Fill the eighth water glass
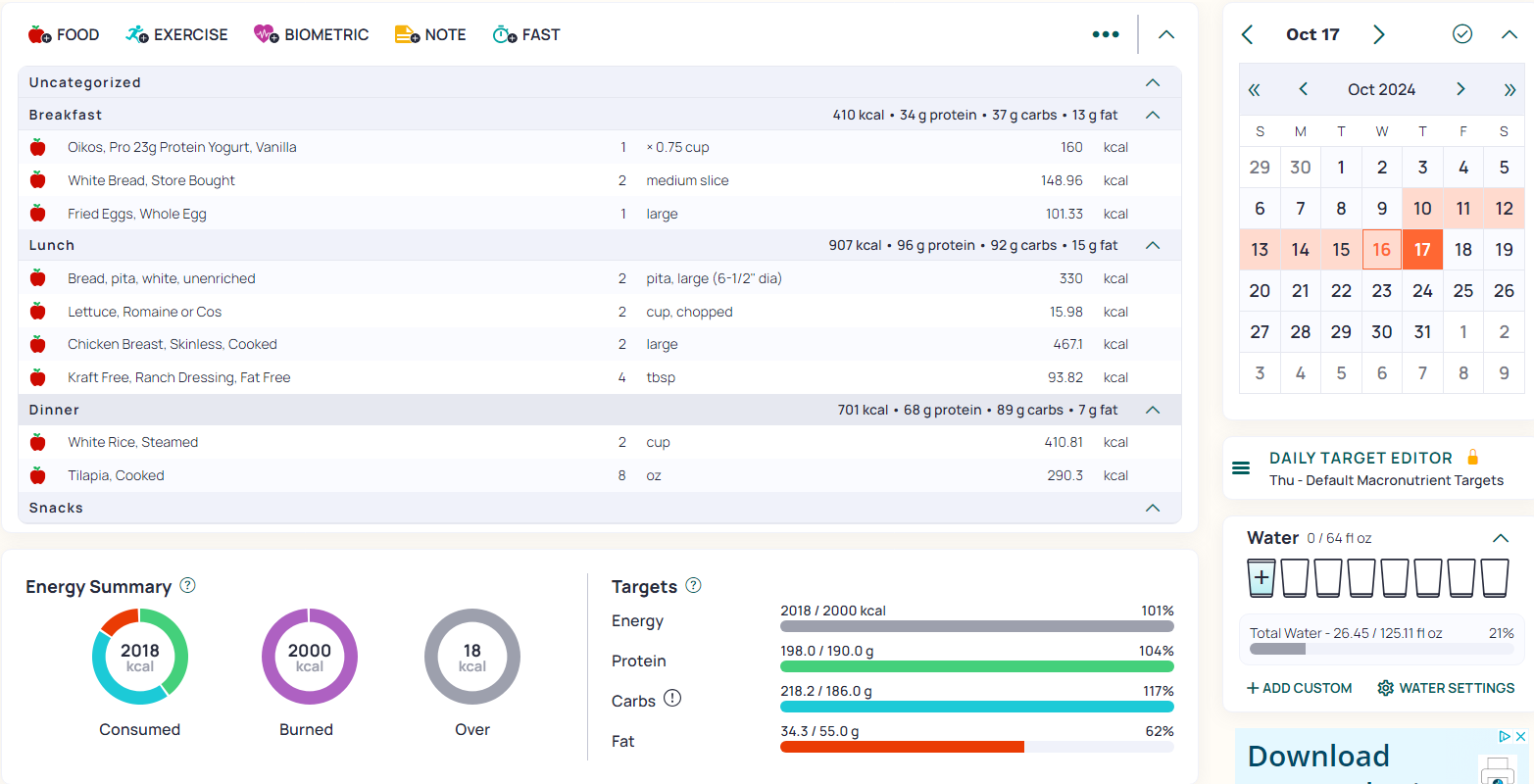This screenshot has height=784, width=1534. pos(1495,578)
